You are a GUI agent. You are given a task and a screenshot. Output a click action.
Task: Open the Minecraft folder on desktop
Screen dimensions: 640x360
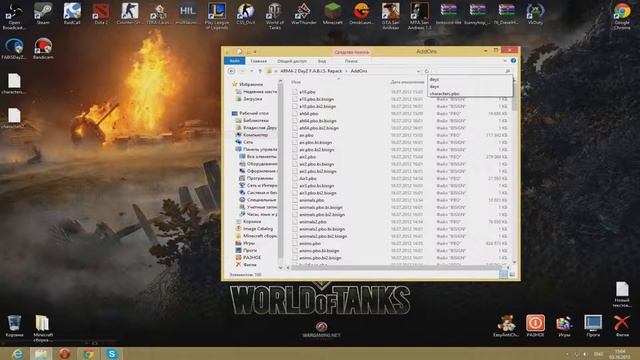coord(43,328)
